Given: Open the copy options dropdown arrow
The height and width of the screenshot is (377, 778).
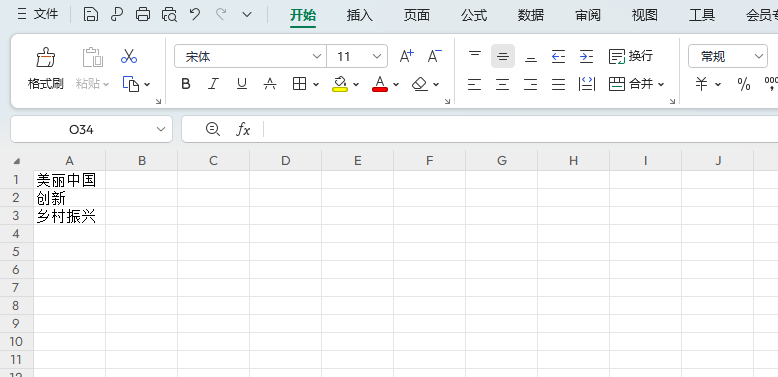Looking at the screenshot, I should pyautogui.click(x=147, y=85).
